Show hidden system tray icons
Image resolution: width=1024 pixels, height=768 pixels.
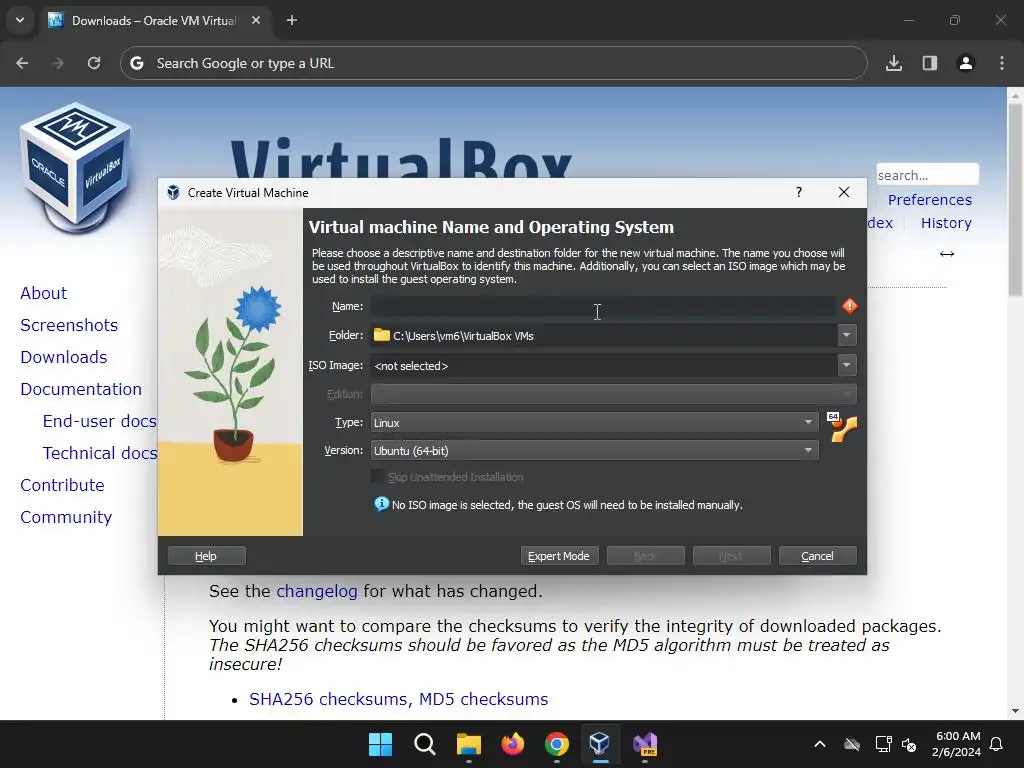[x=820, y=744]
